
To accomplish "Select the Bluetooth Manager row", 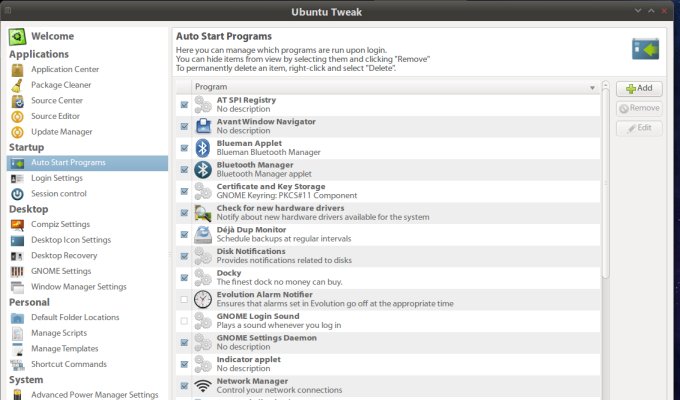I will click(390, 169).
